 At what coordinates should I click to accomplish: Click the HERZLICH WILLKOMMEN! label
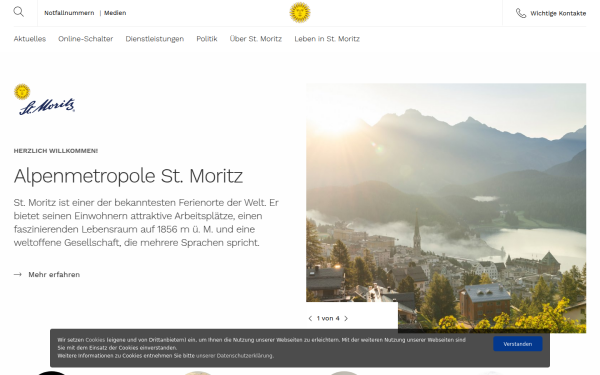pyautogui.click(x=56, y=151)
